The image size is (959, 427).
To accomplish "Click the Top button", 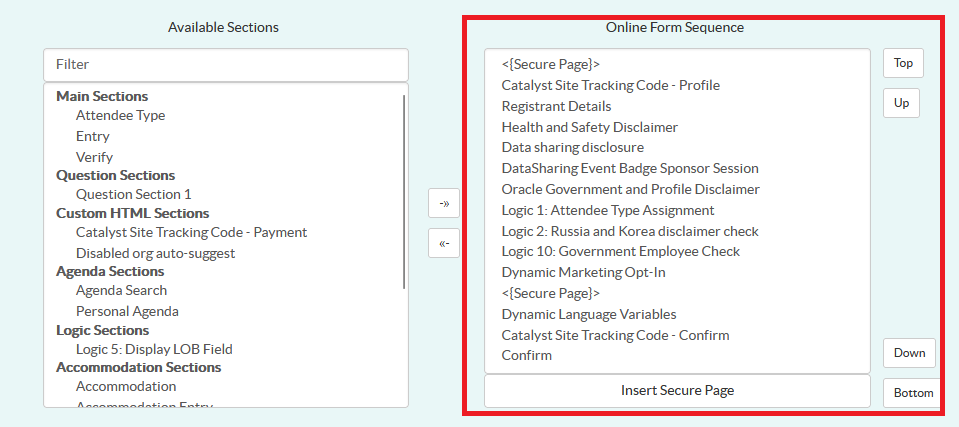I will 903,63.
